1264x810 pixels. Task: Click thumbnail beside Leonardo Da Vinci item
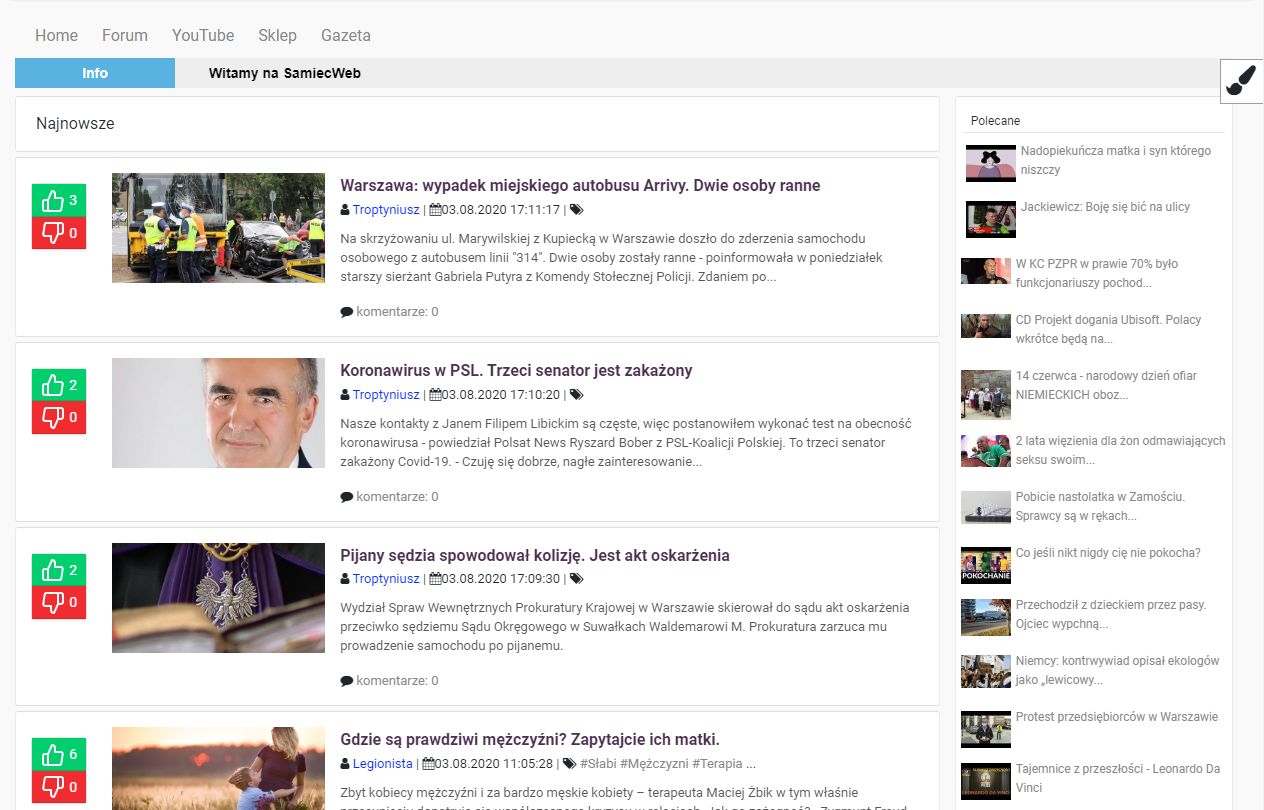pyautogui.click(x=986, y=781)
